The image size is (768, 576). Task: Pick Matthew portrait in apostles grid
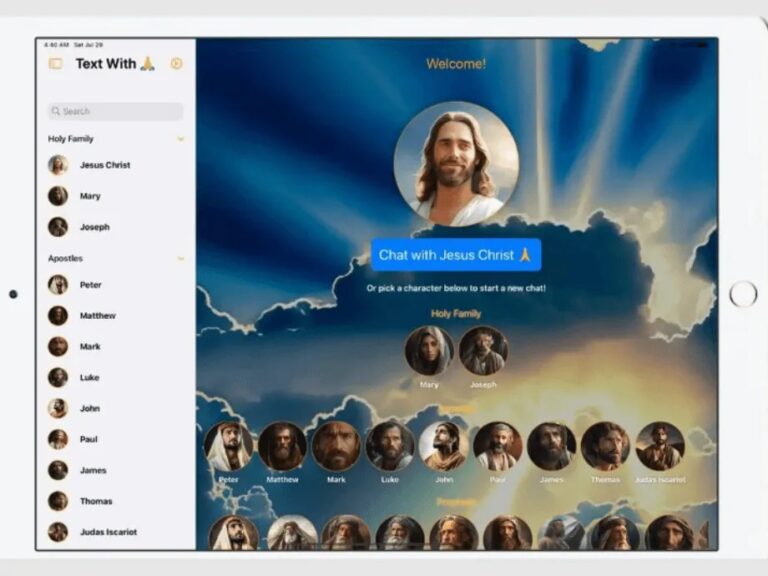282,446
